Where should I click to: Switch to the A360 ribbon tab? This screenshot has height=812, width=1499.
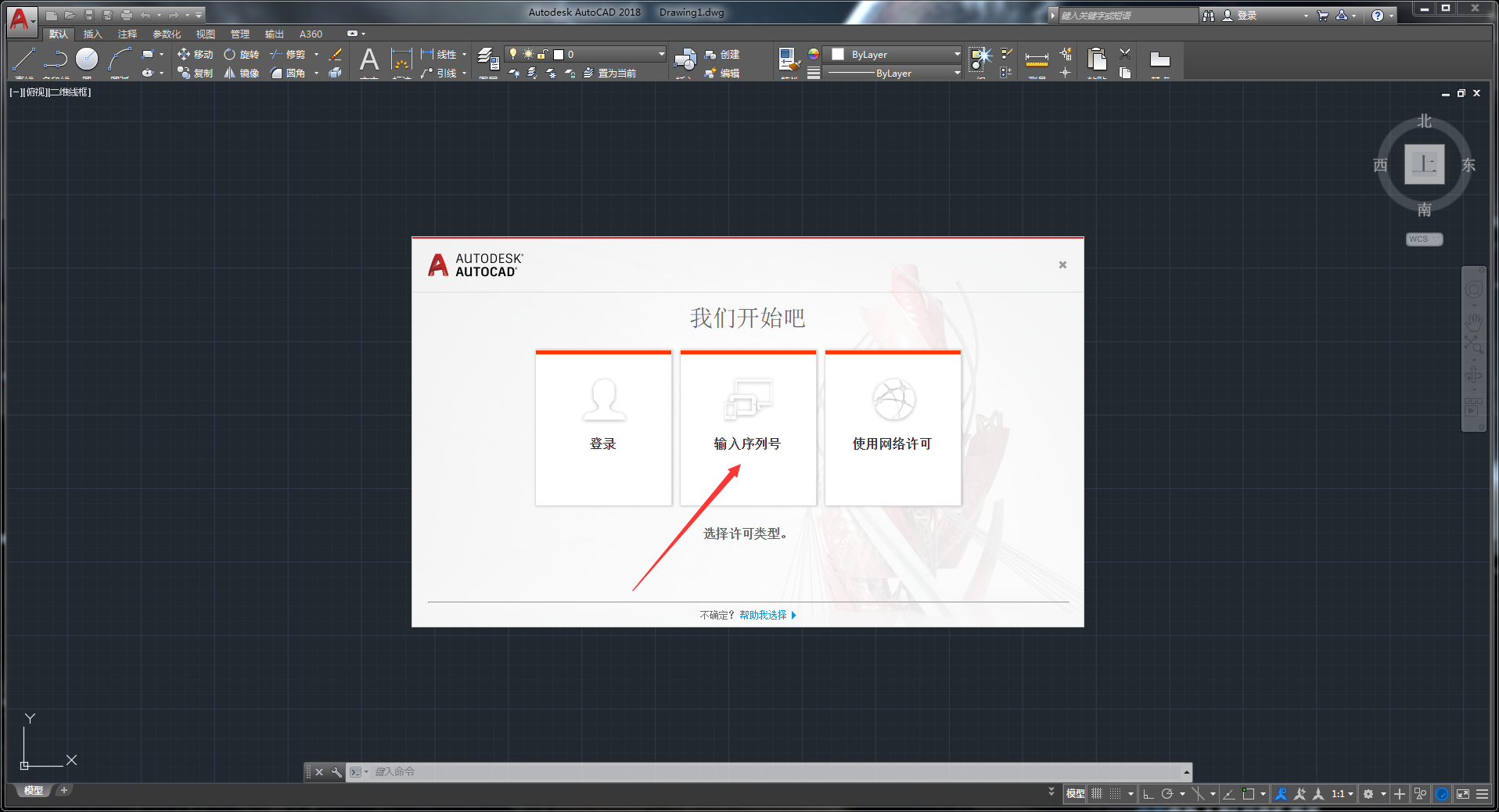311,34
